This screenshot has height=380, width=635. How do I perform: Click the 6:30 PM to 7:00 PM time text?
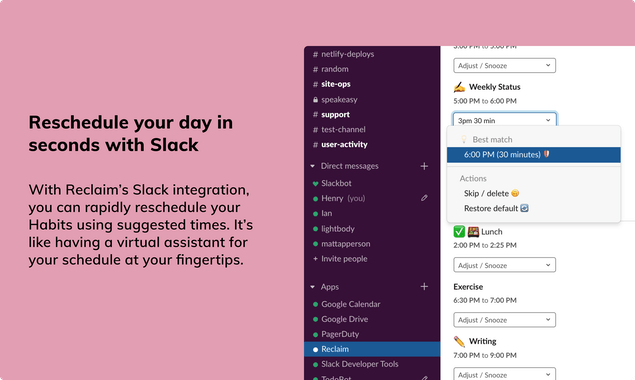(485, 300)
